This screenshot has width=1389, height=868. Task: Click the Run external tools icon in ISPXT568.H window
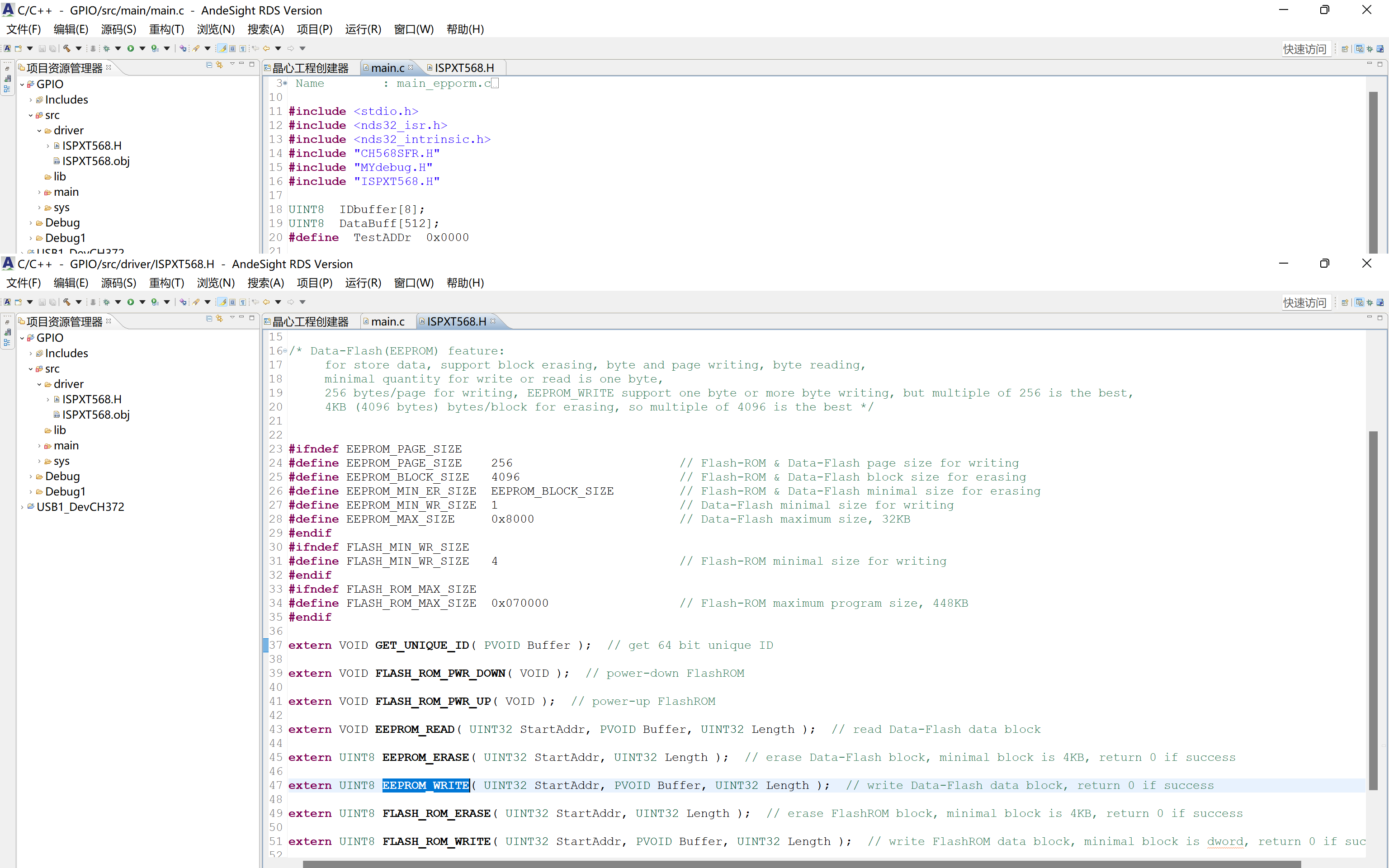pos(155,302)
